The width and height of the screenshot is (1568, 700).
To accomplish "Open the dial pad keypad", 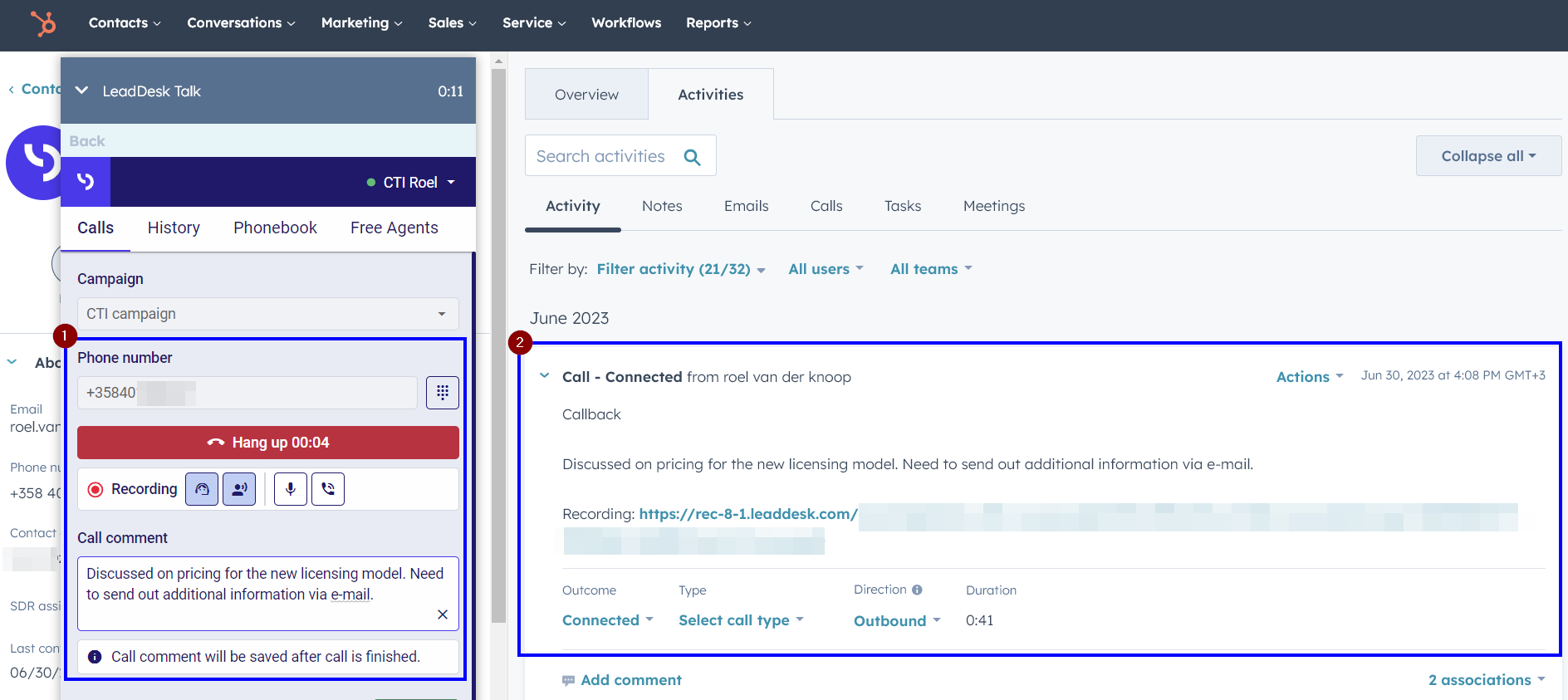I will [x=443, y=393].
